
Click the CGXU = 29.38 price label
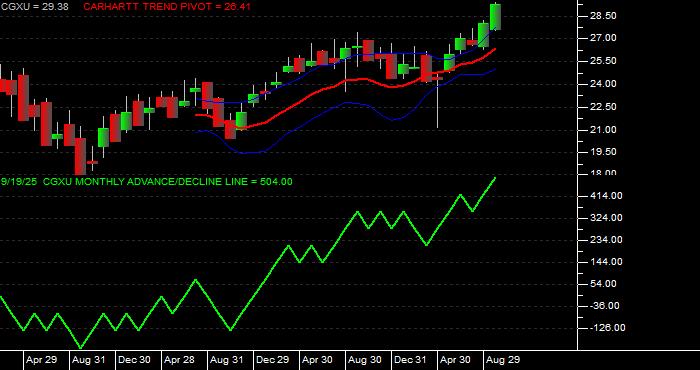coord(34,7)
